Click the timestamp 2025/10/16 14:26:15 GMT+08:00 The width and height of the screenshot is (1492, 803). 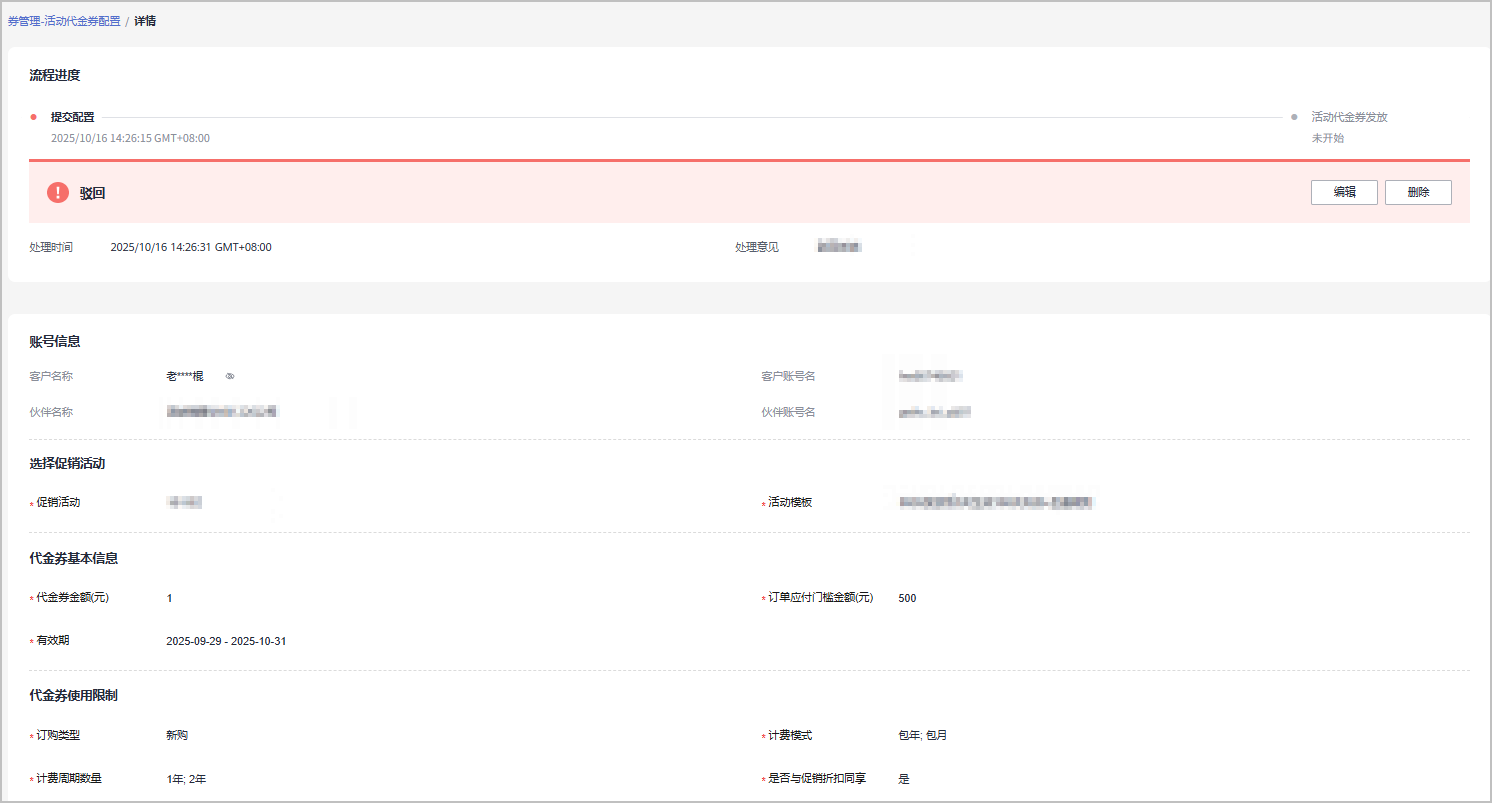(130, 138)
